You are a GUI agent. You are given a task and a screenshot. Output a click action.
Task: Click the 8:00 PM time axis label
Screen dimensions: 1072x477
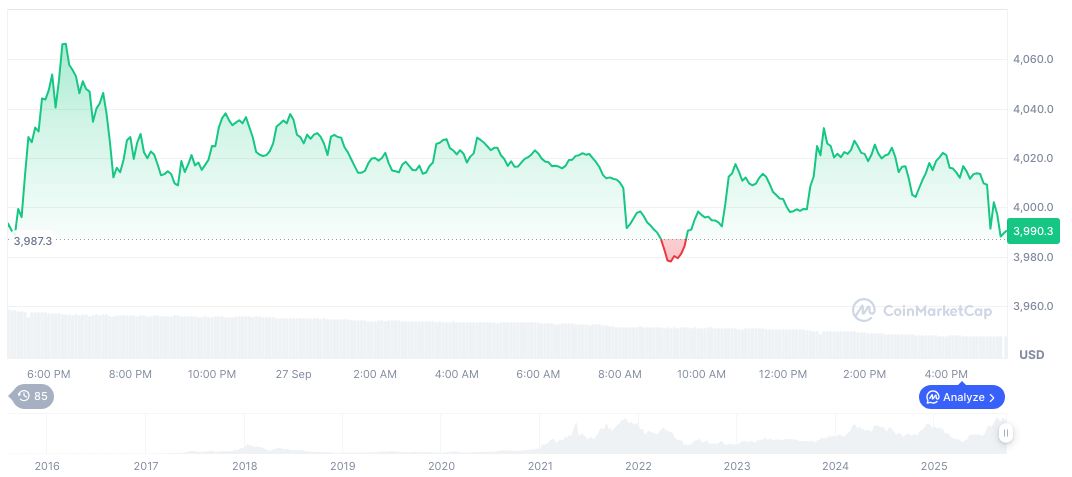click(130, 374)
